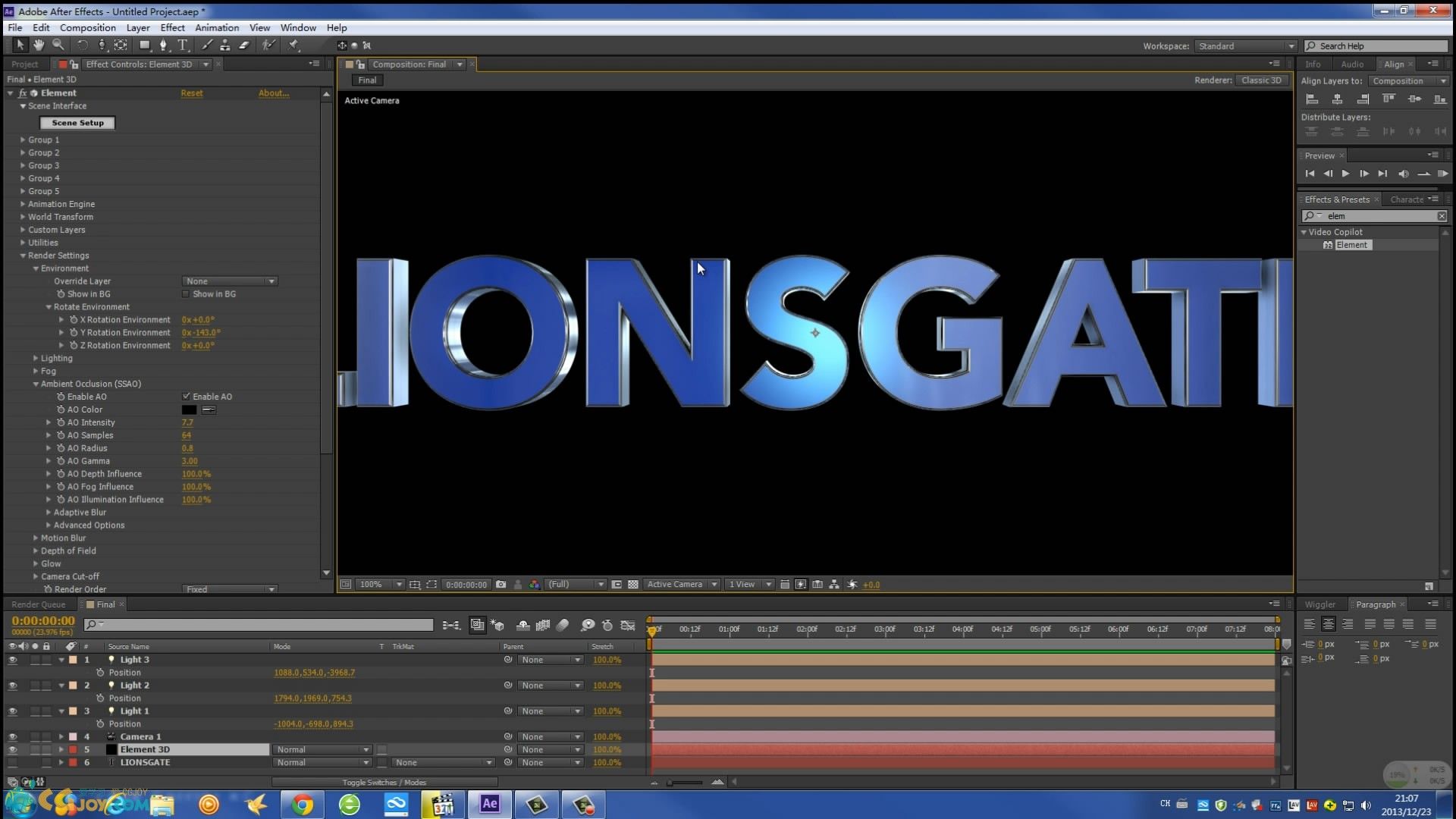Show the LIONSGATE layer
1456x819 pixels.
12,763
